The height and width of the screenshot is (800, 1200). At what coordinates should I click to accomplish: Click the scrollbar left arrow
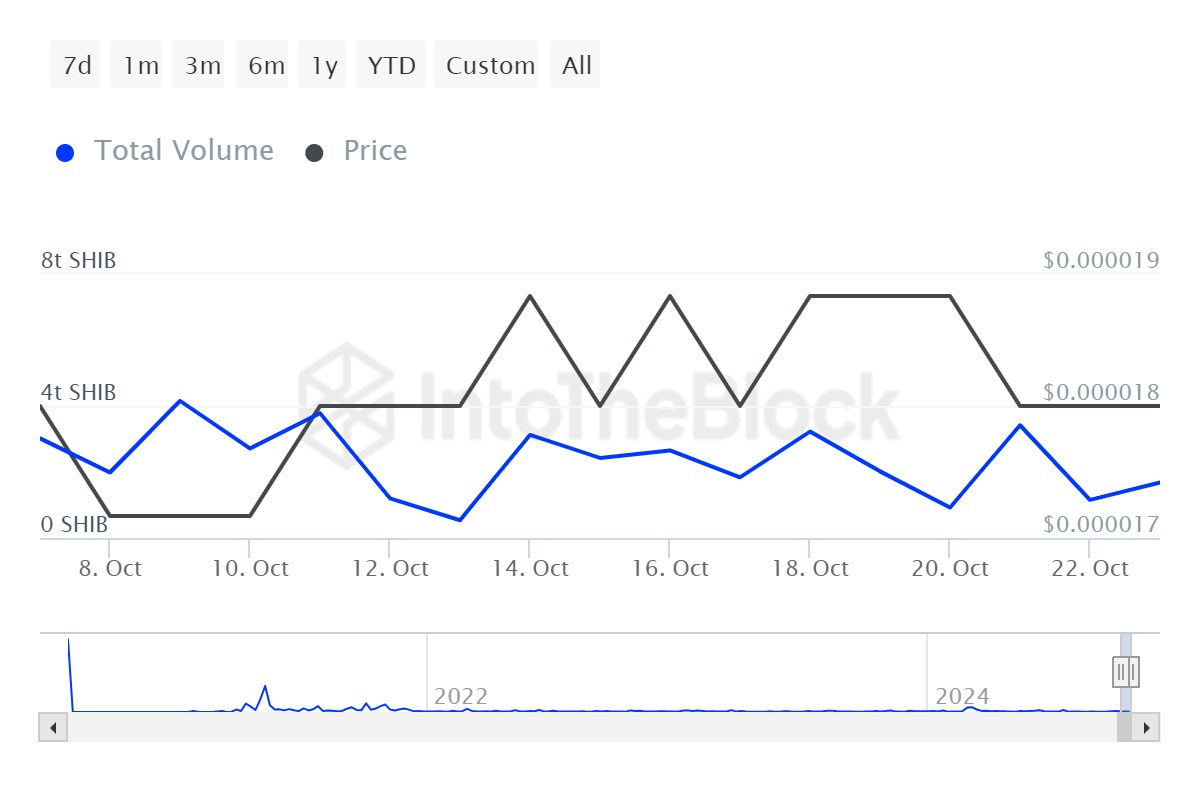pos(52,727)
